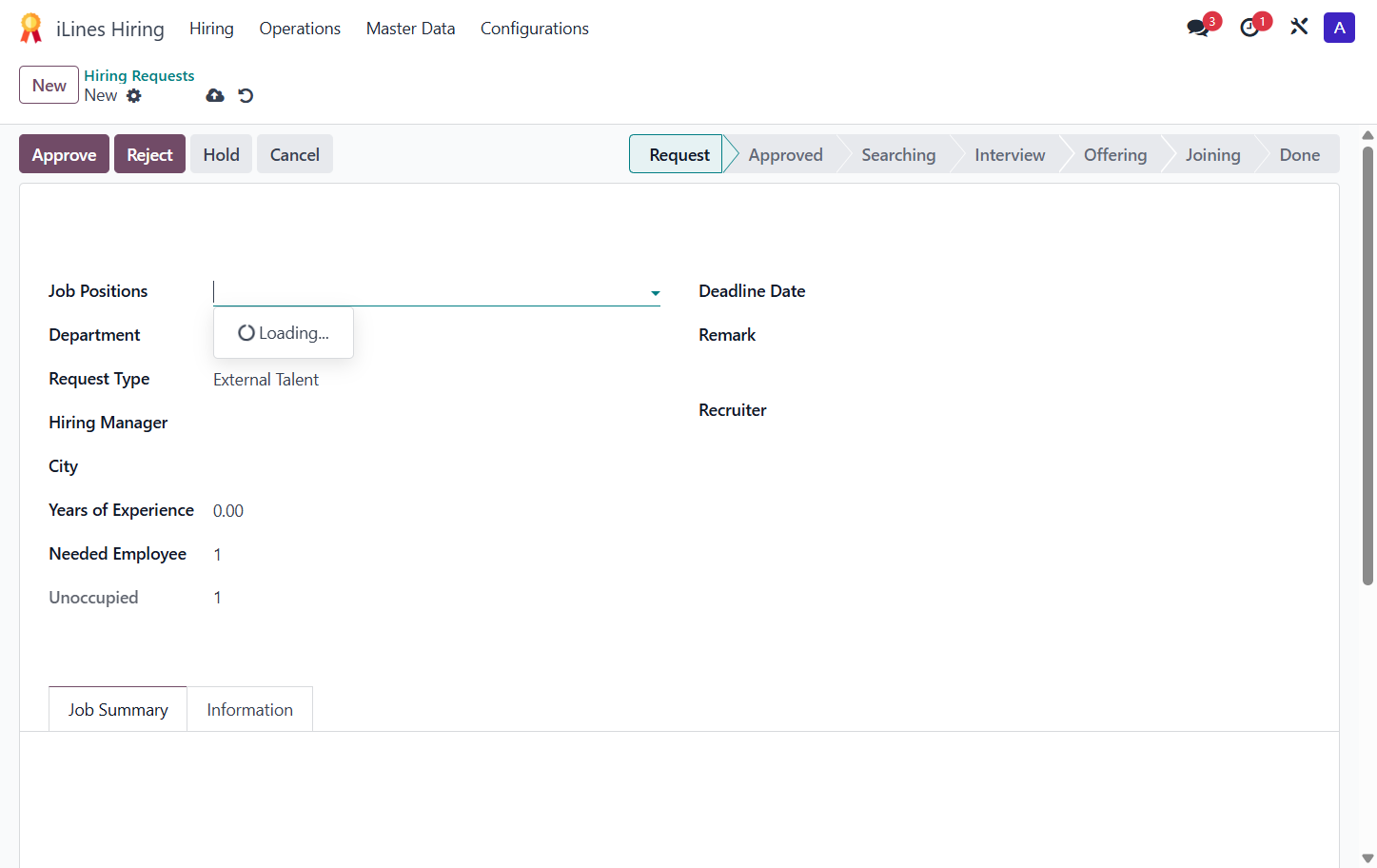
Task: Select the Offering stage in status bar
Action: coord(1115,154)
